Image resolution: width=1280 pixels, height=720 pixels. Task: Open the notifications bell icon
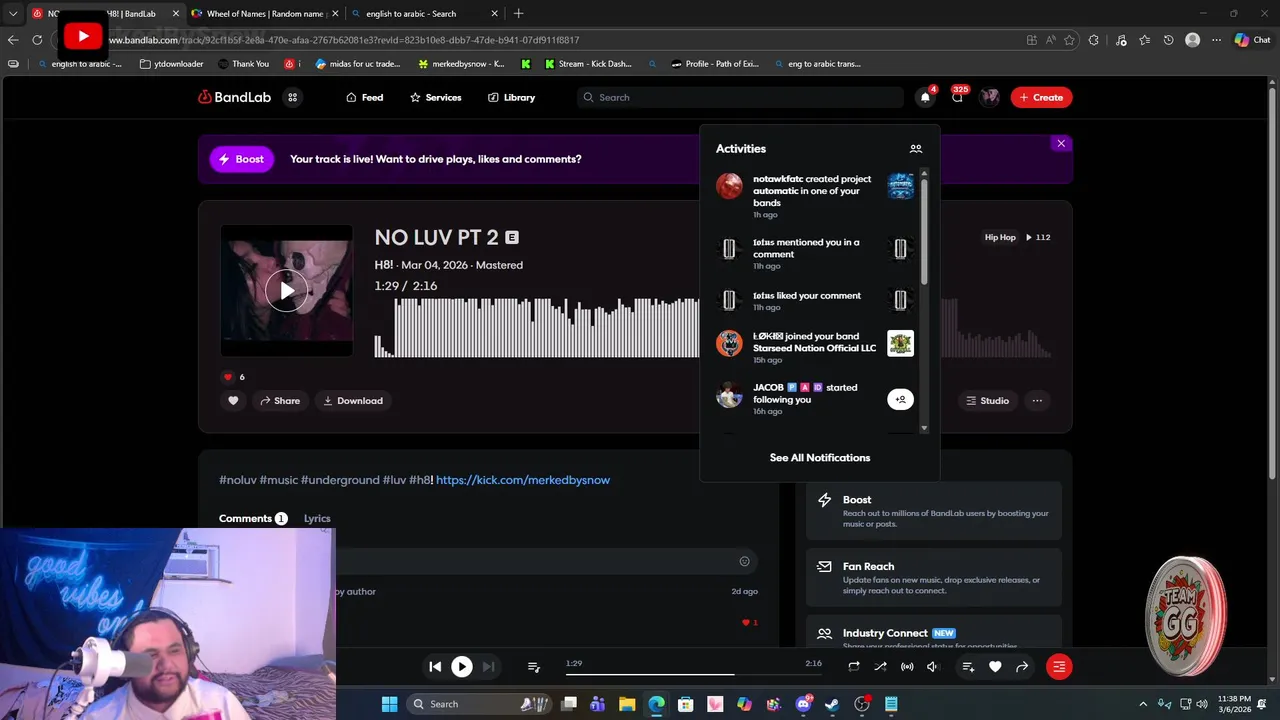coord(925,97)
